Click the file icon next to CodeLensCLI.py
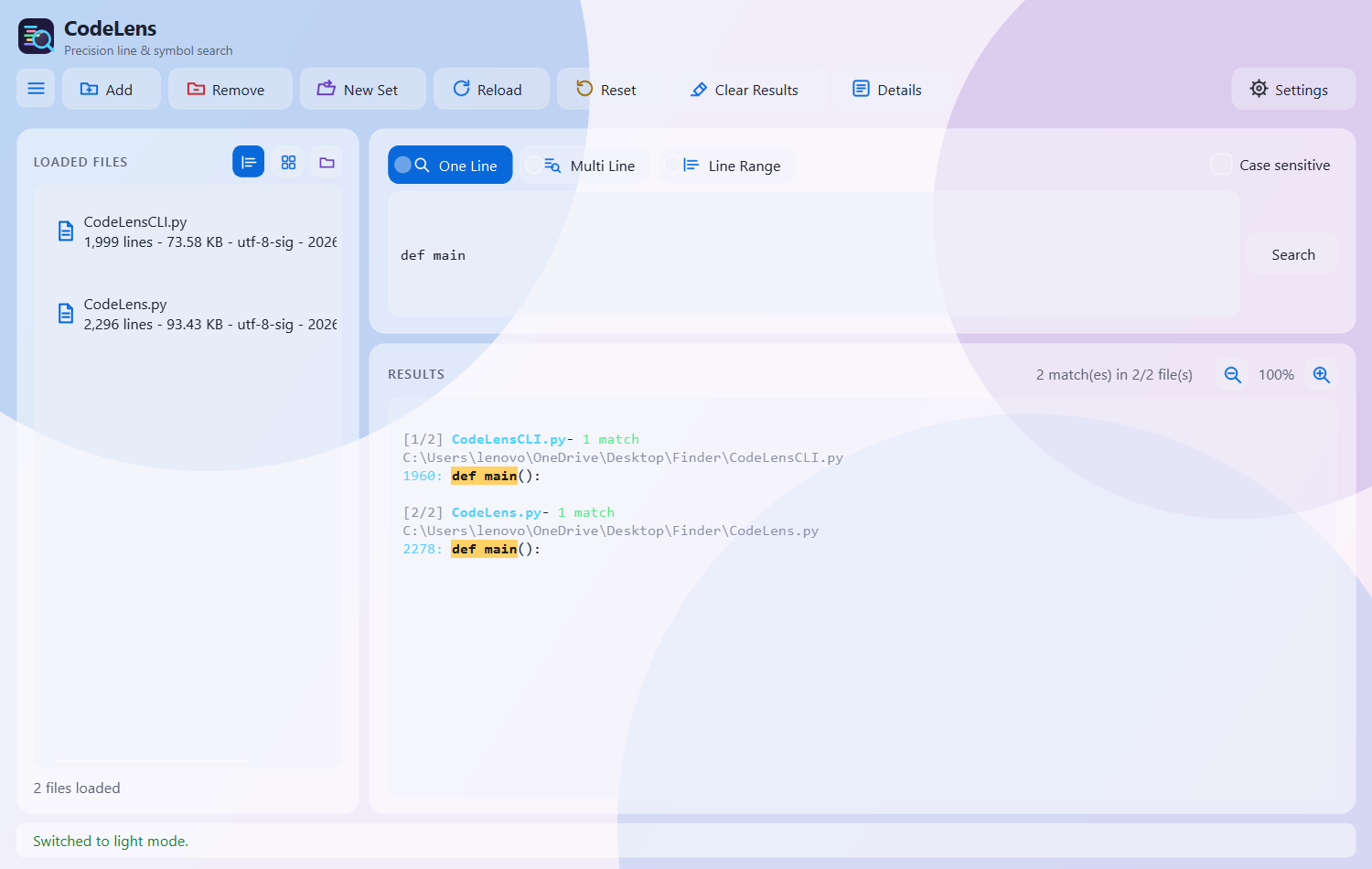 click(x=66, y=231)
